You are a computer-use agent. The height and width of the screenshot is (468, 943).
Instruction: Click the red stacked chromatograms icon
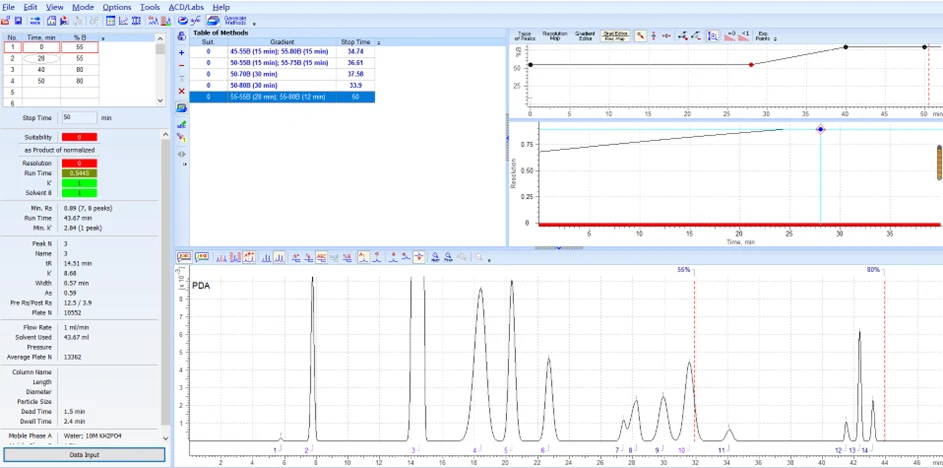(x=235, y=257)
